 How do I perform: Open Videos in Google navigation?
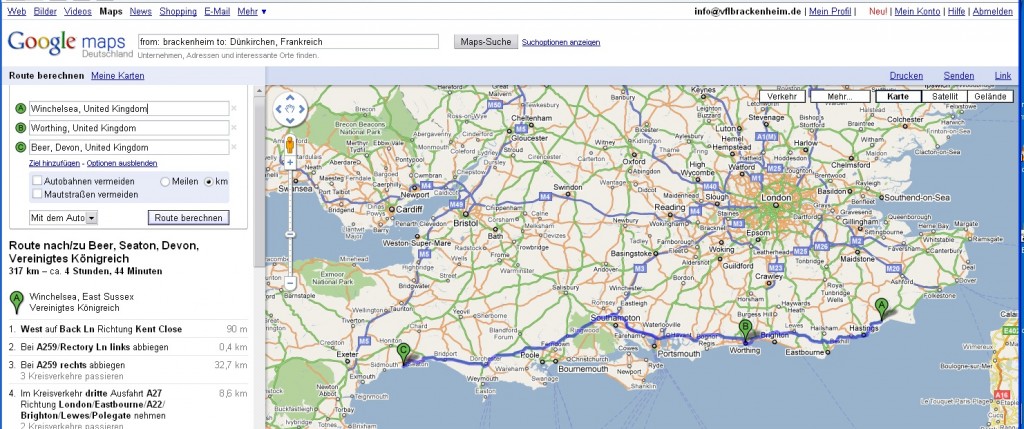(x=78, y=12)
